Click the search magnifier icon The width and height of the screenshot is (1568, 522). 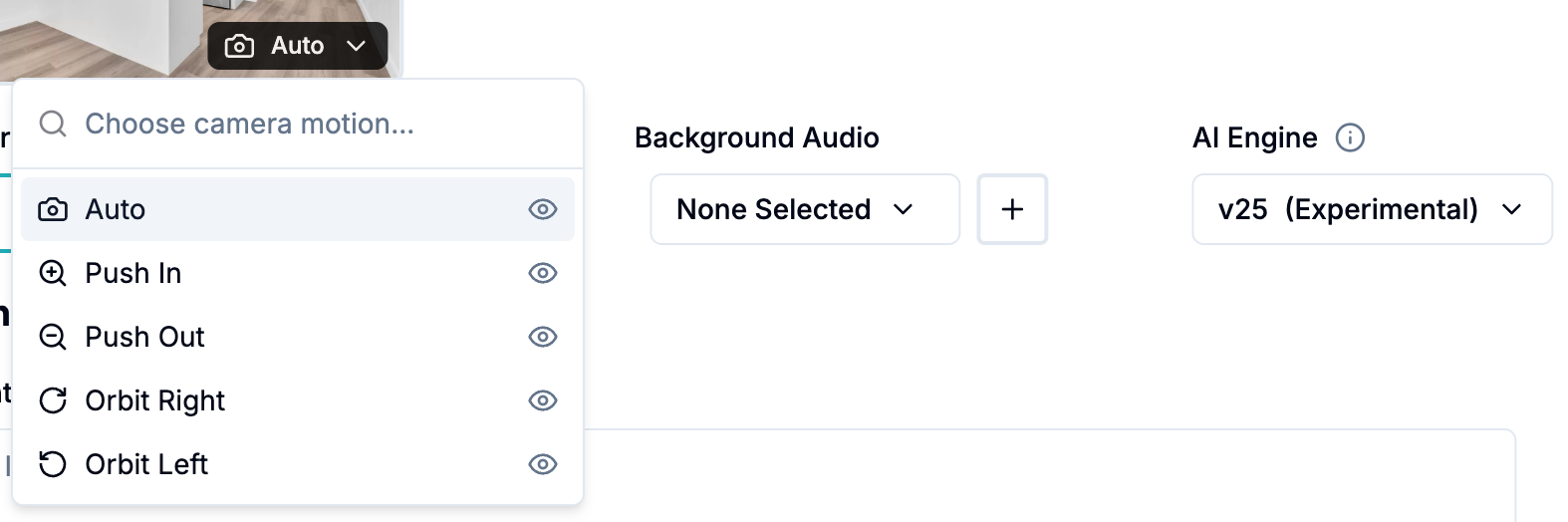[x=53, y=125]
